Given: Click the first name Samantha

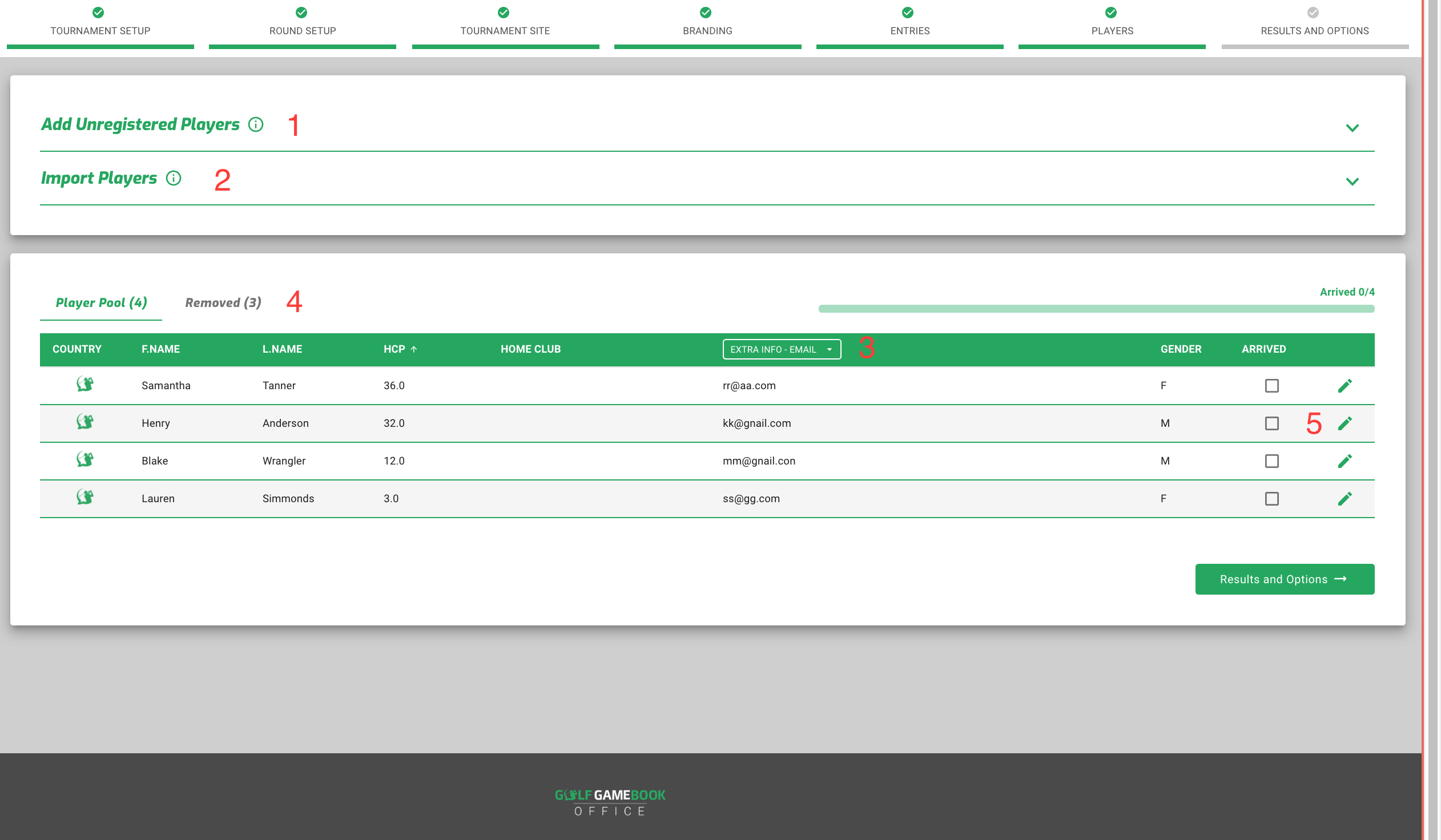Looking at the screenshot, I should pyautogui.click(x=166, y=386).
